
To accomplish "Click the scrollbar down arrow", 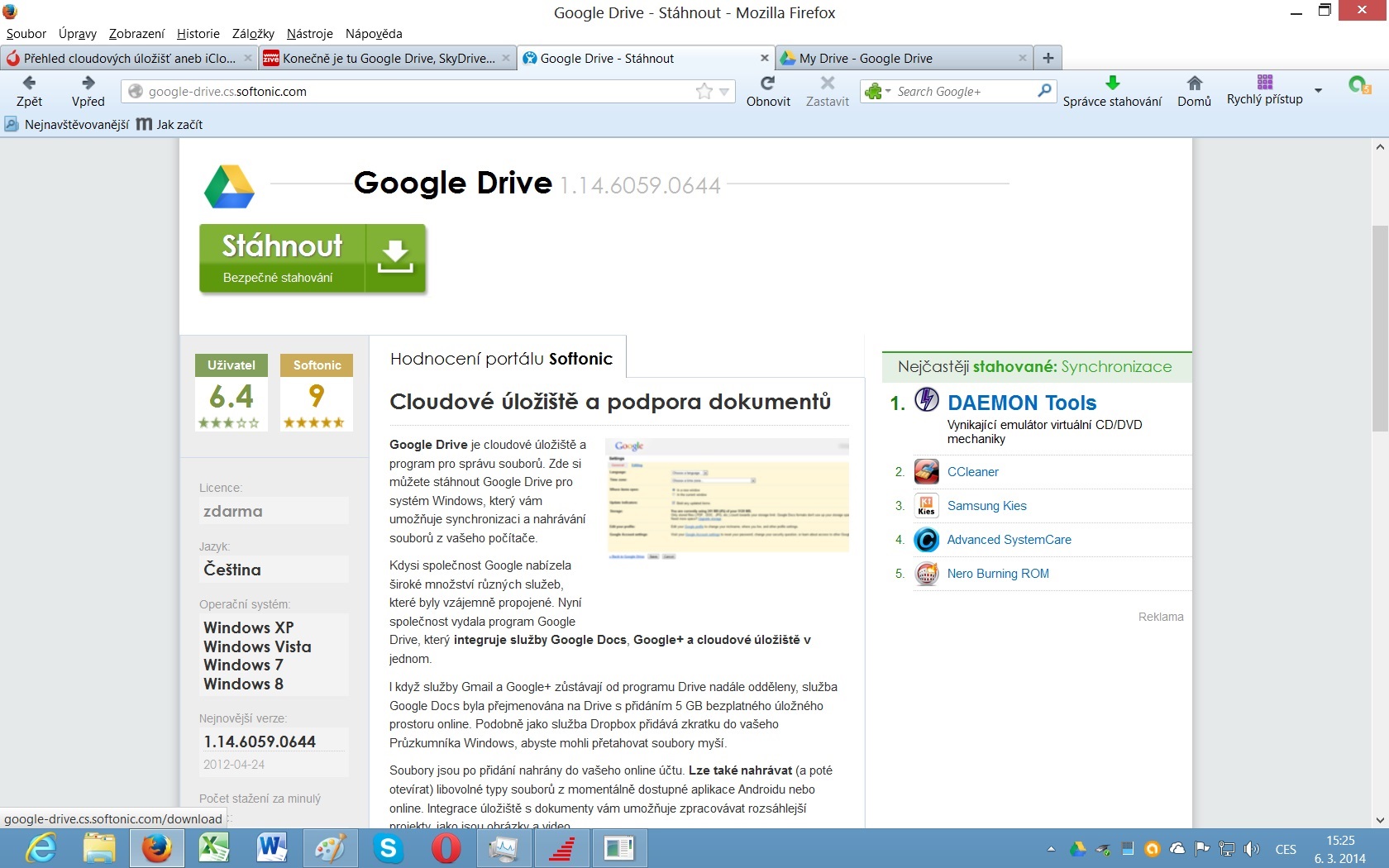I will tap(1379, 819).
